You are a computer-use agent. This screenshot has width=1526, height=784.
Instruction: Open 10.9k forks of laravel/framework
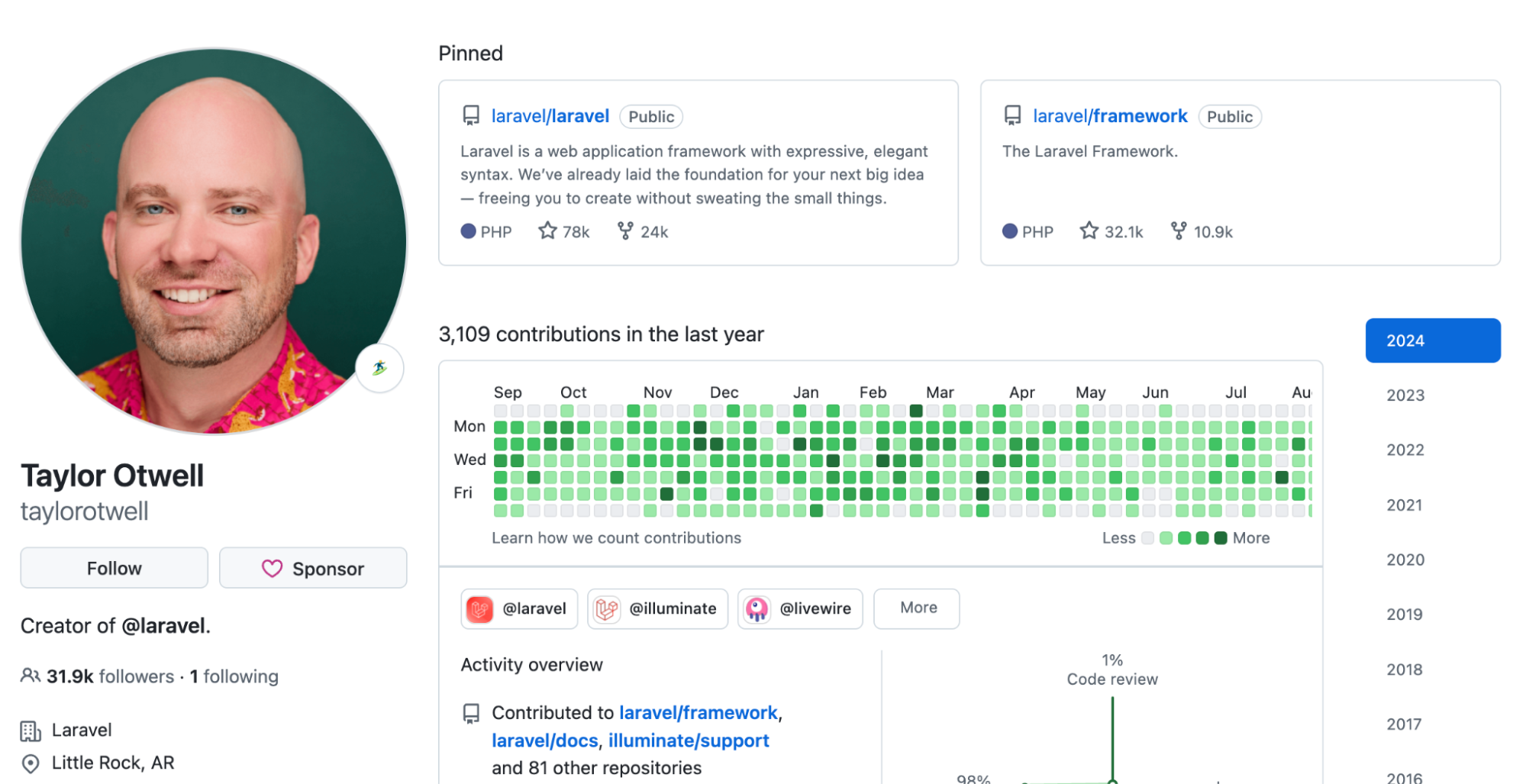(1202, 231)
